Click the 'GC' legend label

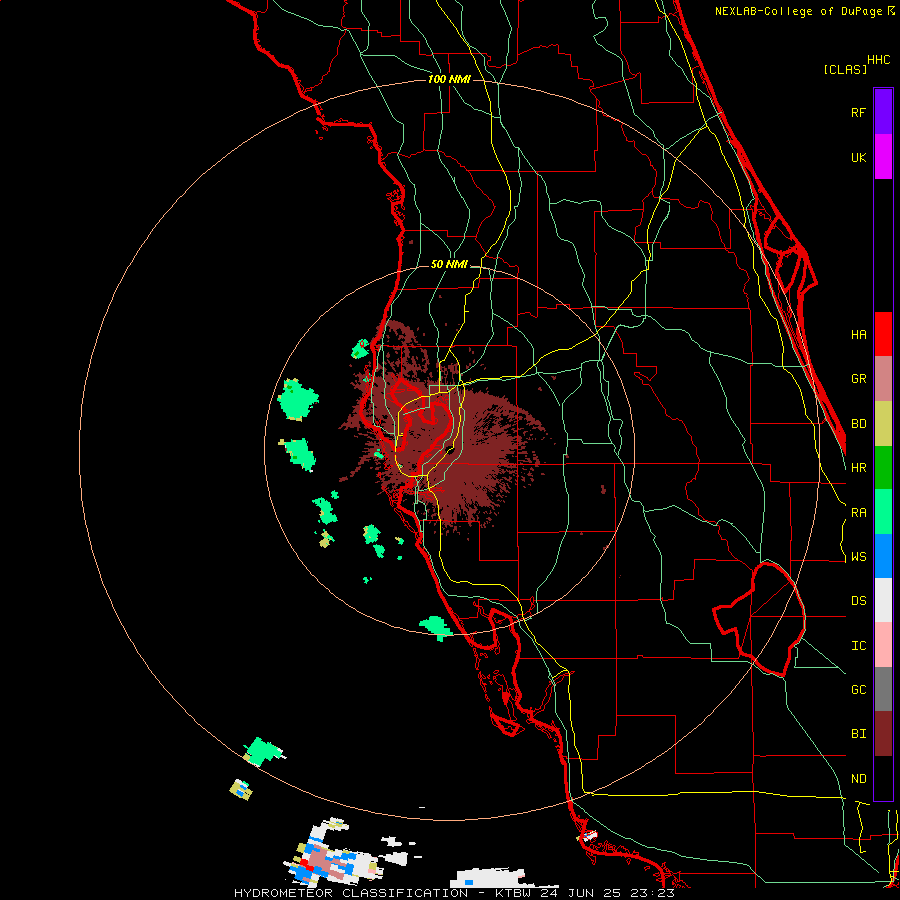point(858,690)
